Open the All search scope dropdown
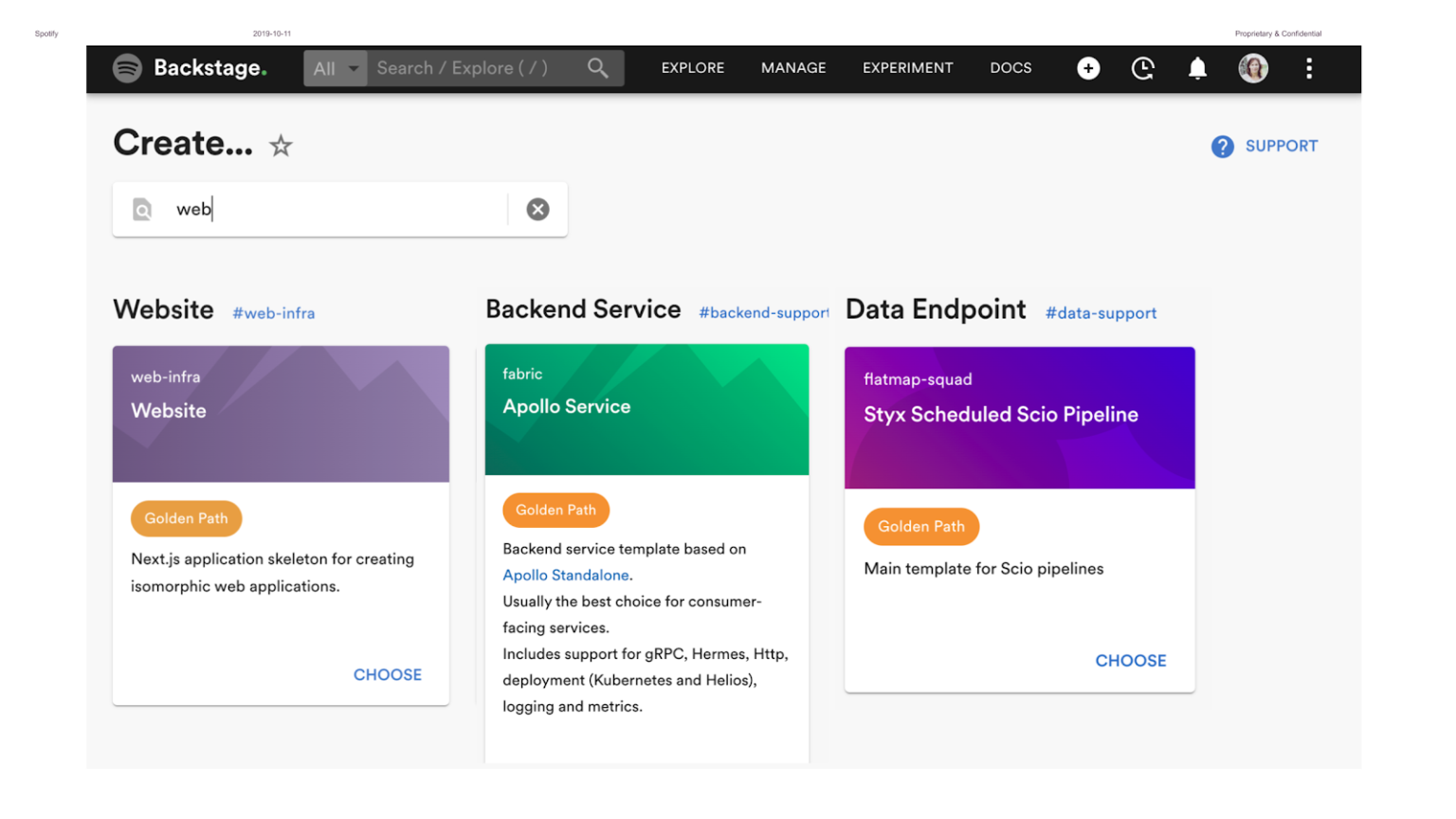1456x819 pixels. [x=335, y=67]
